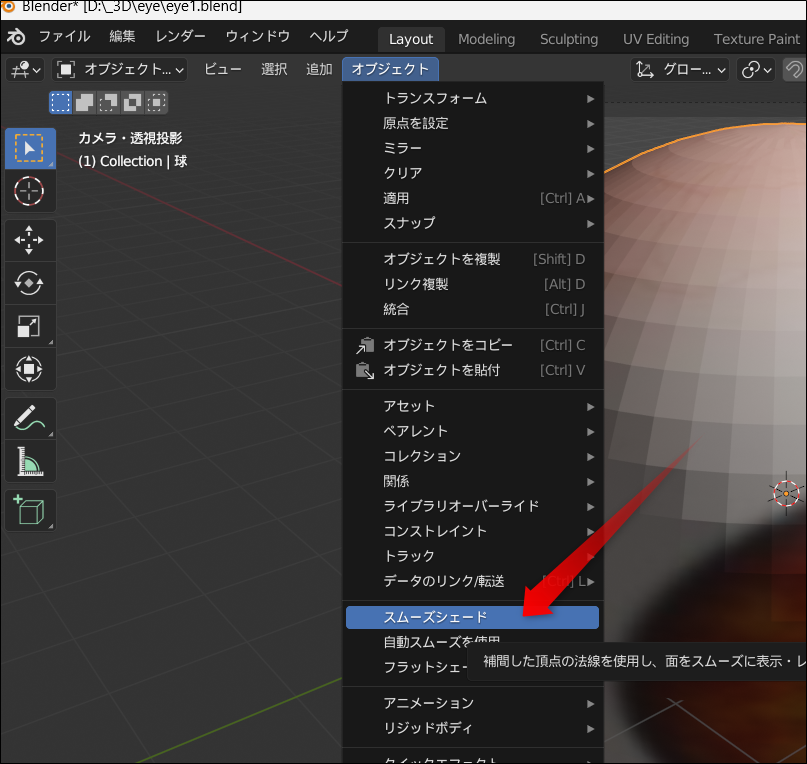
Task: Select the 3D Cursor tool
Action: pyautogui.click(x=30, y=191)
